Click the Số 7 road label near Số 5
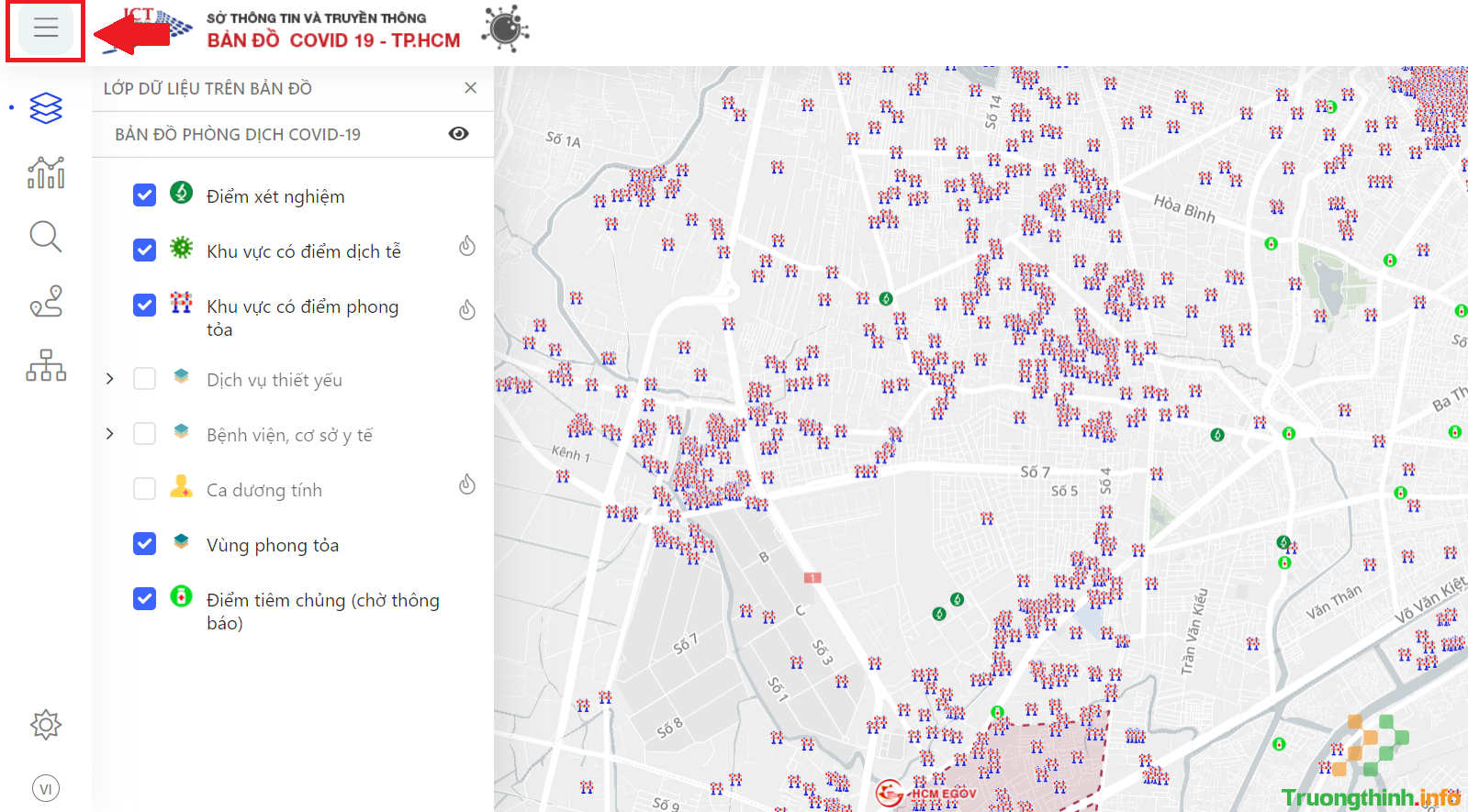This screenshot has width=1468, height=812. [x=1035, y=472]
